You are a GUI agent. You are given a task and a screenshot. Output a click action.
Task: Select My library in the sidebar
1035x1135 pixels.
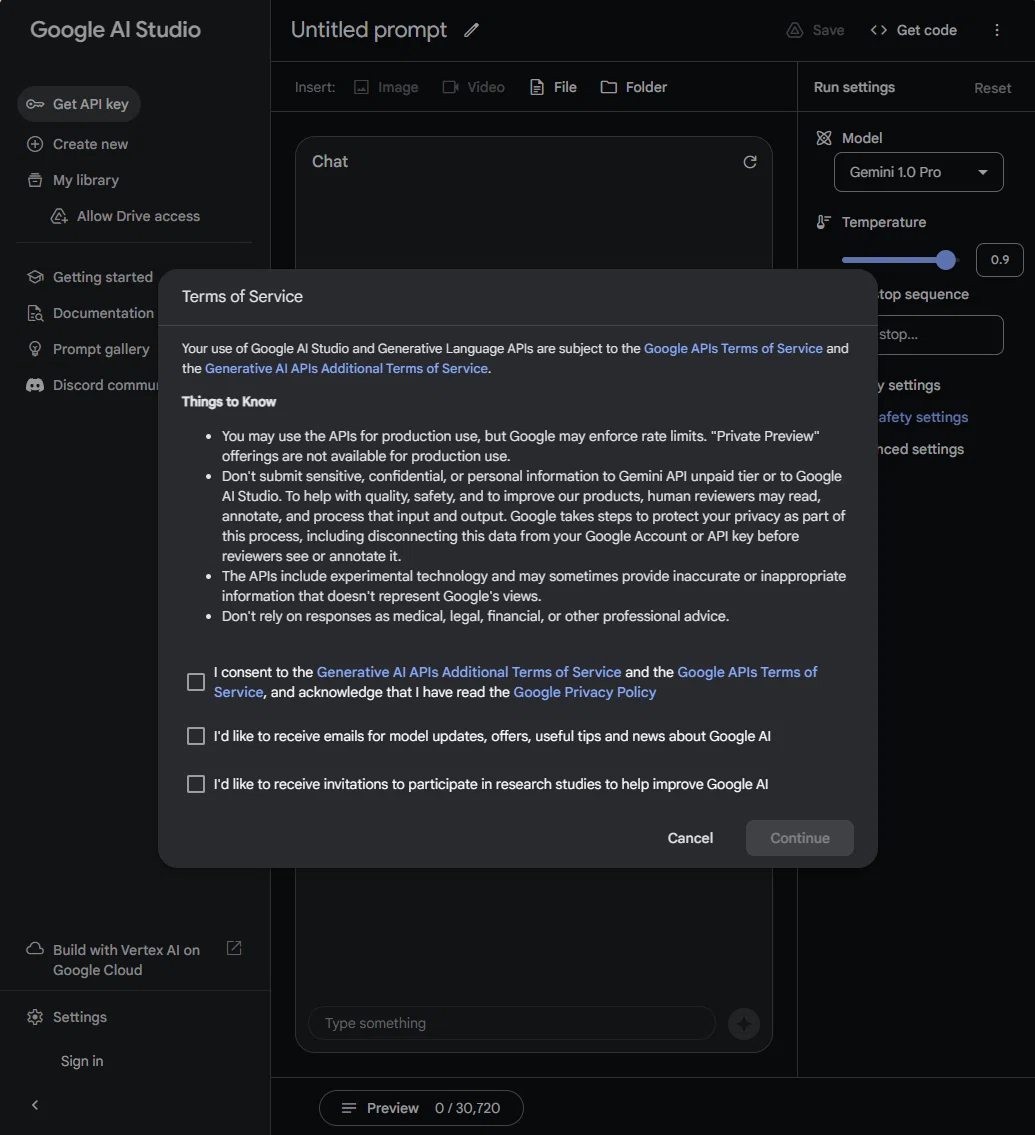pyautogui.click(x=85, y=180)
